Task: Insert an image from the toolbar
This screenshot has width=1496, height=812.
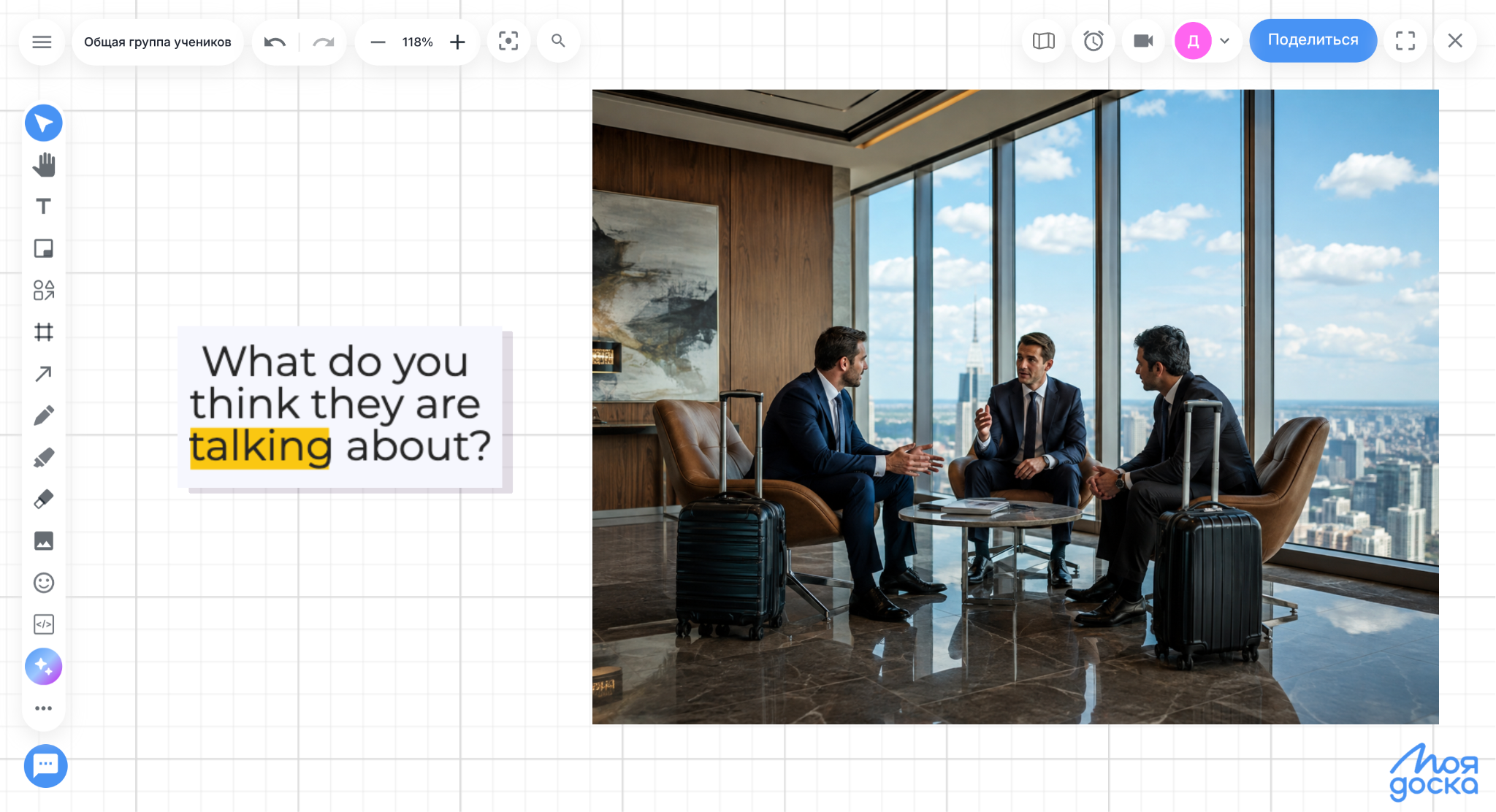Action: [x=44, y=541]
